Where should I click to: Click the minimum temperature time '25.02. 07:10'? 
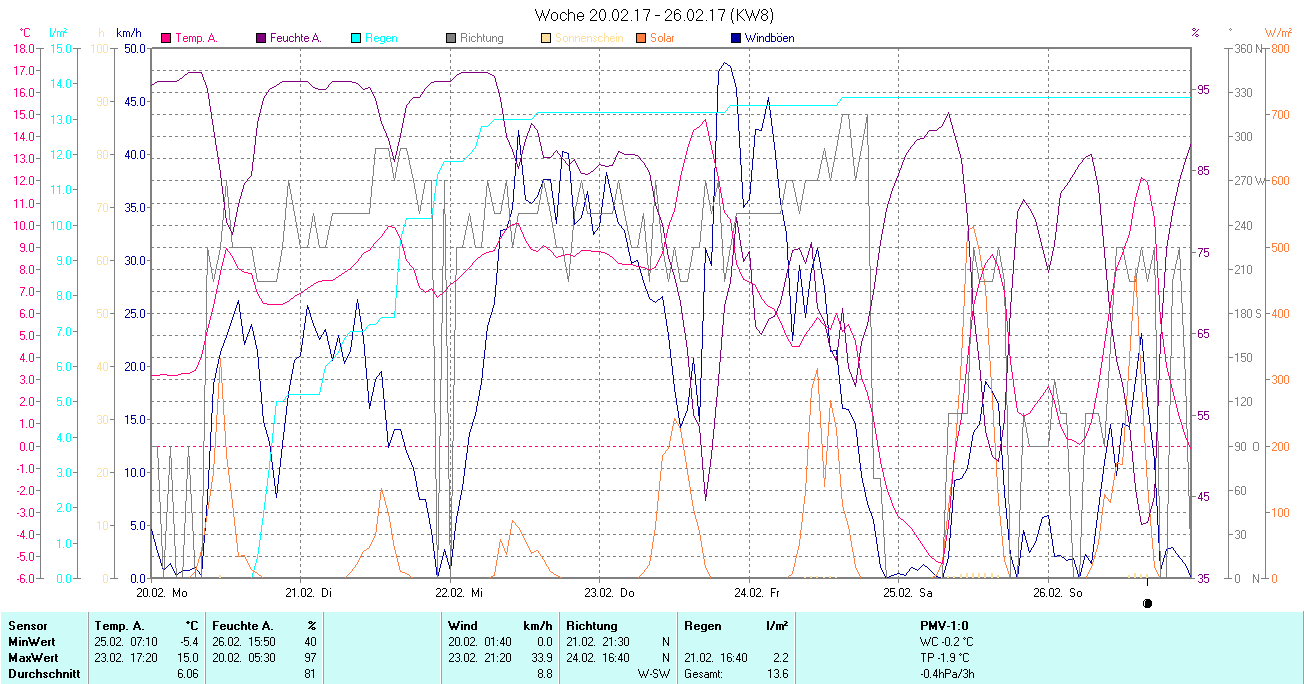124,641
